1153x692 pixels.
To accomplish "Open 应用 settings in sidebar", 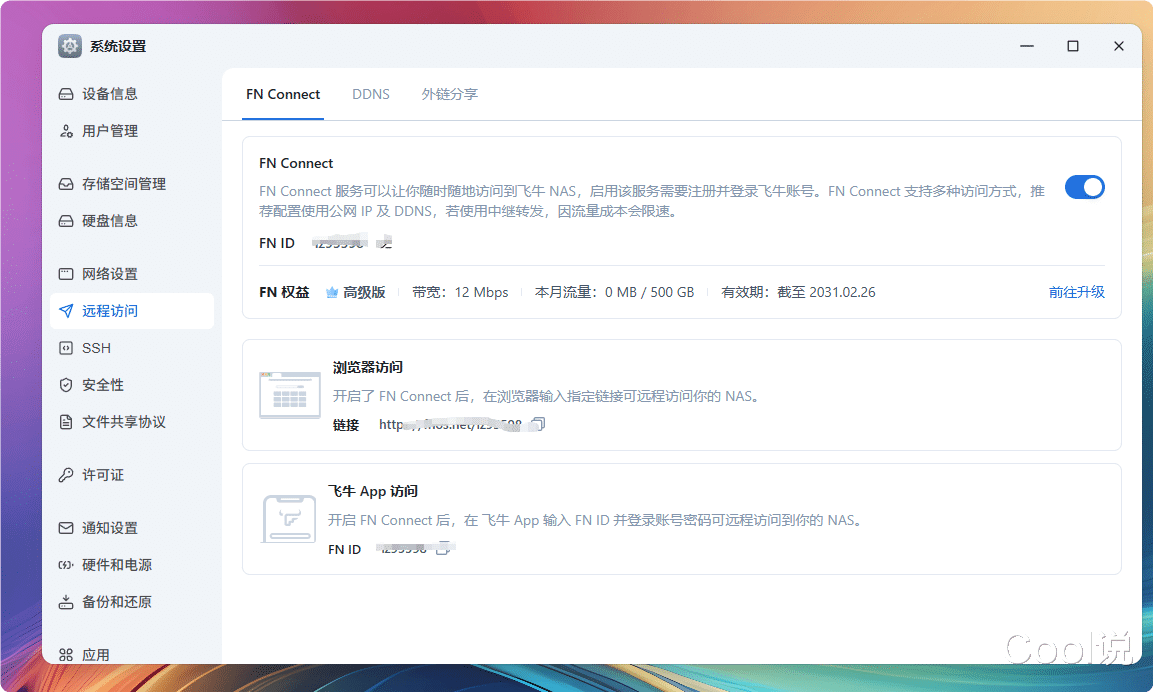I will click(x=132, y=654).
